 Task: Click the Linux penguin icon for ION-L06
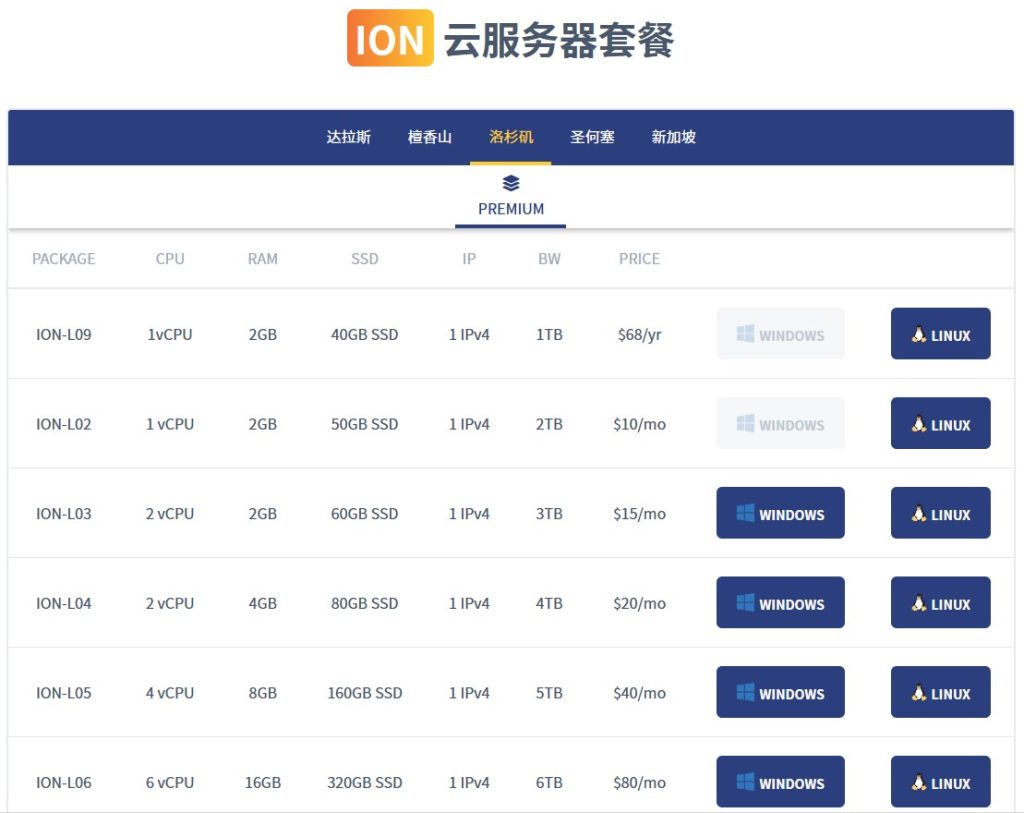[917, 782]
